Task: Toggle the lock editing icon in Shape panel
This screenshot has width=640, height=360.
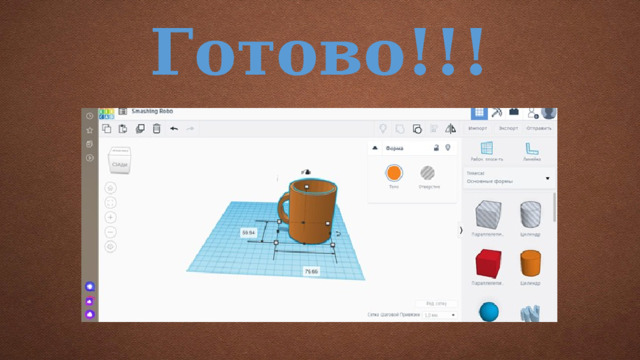Action: point(436,148)
